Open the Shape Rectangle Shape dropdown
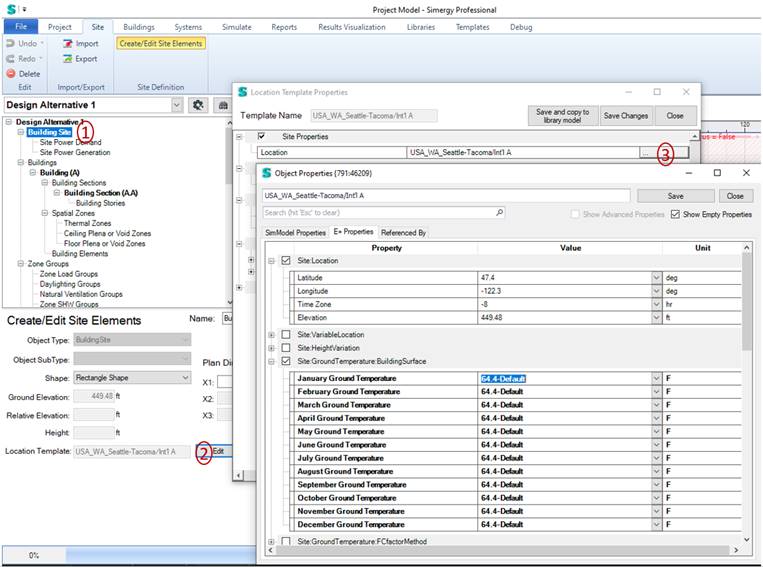Viewport: 763px width, 567px height. tap(185, 378)
